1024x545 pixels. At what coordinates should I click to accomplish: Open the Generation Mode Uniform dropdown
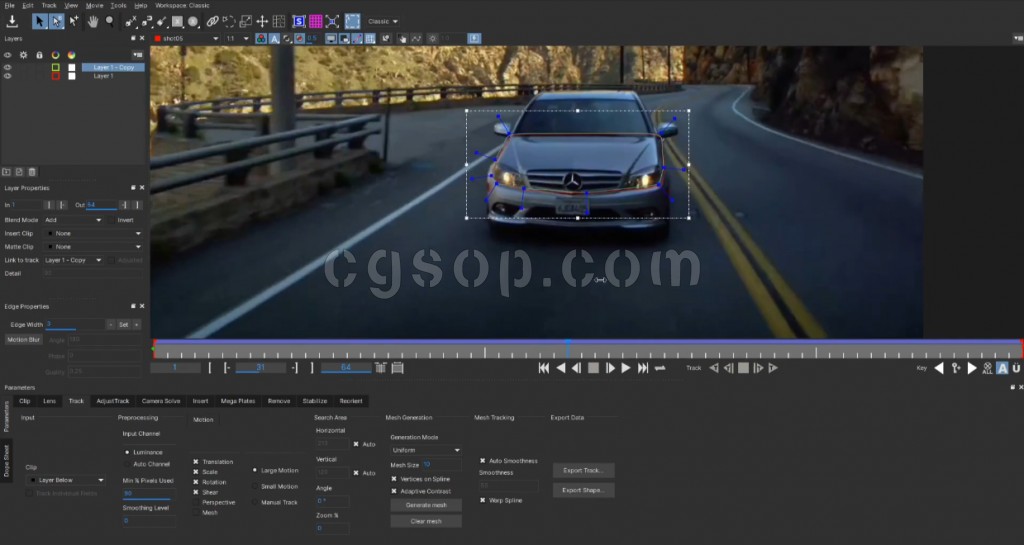tap(426, 450)
